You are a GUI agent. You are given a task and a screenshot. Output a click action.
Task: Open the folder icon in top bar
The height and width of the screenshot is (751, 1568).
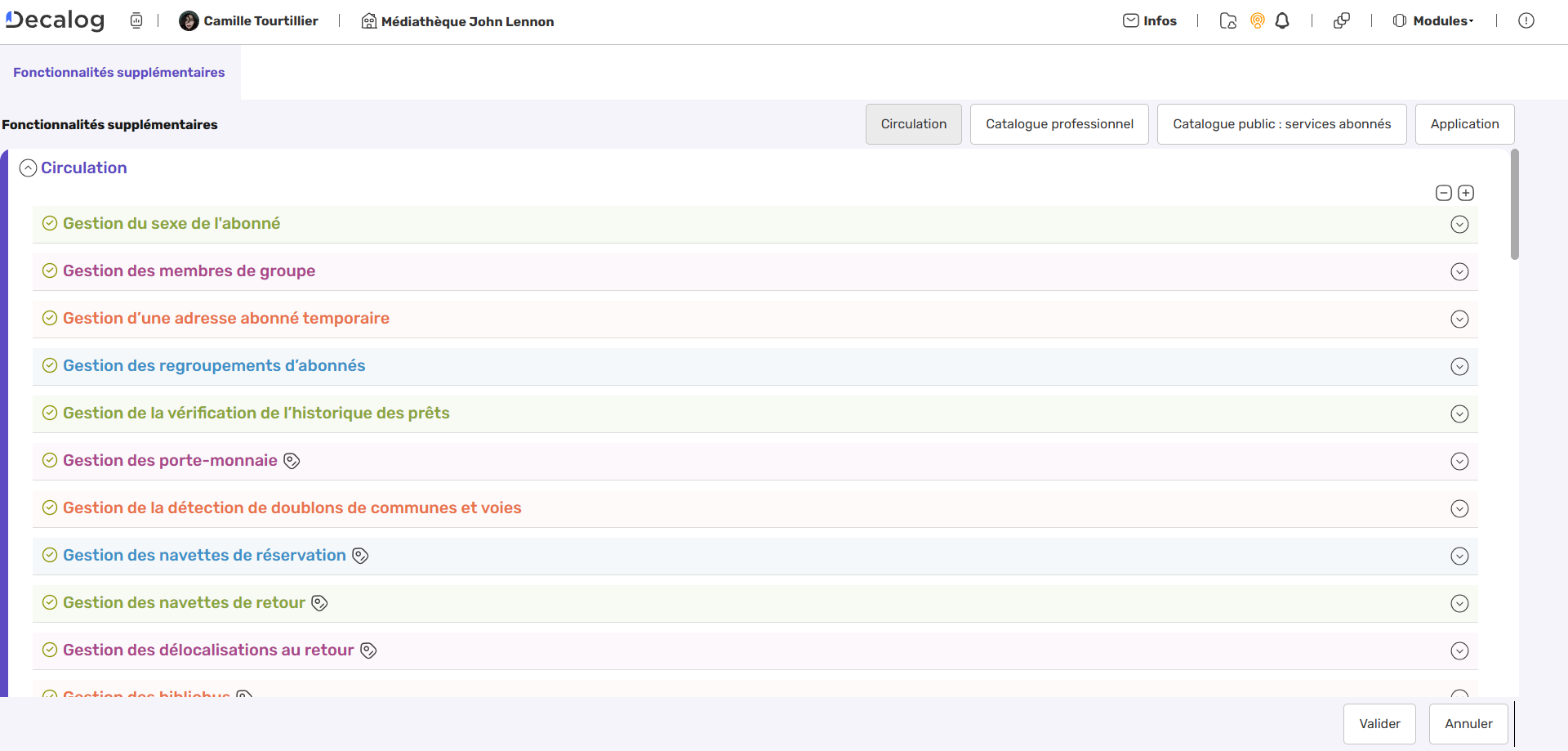click(x=1227, y=21)
